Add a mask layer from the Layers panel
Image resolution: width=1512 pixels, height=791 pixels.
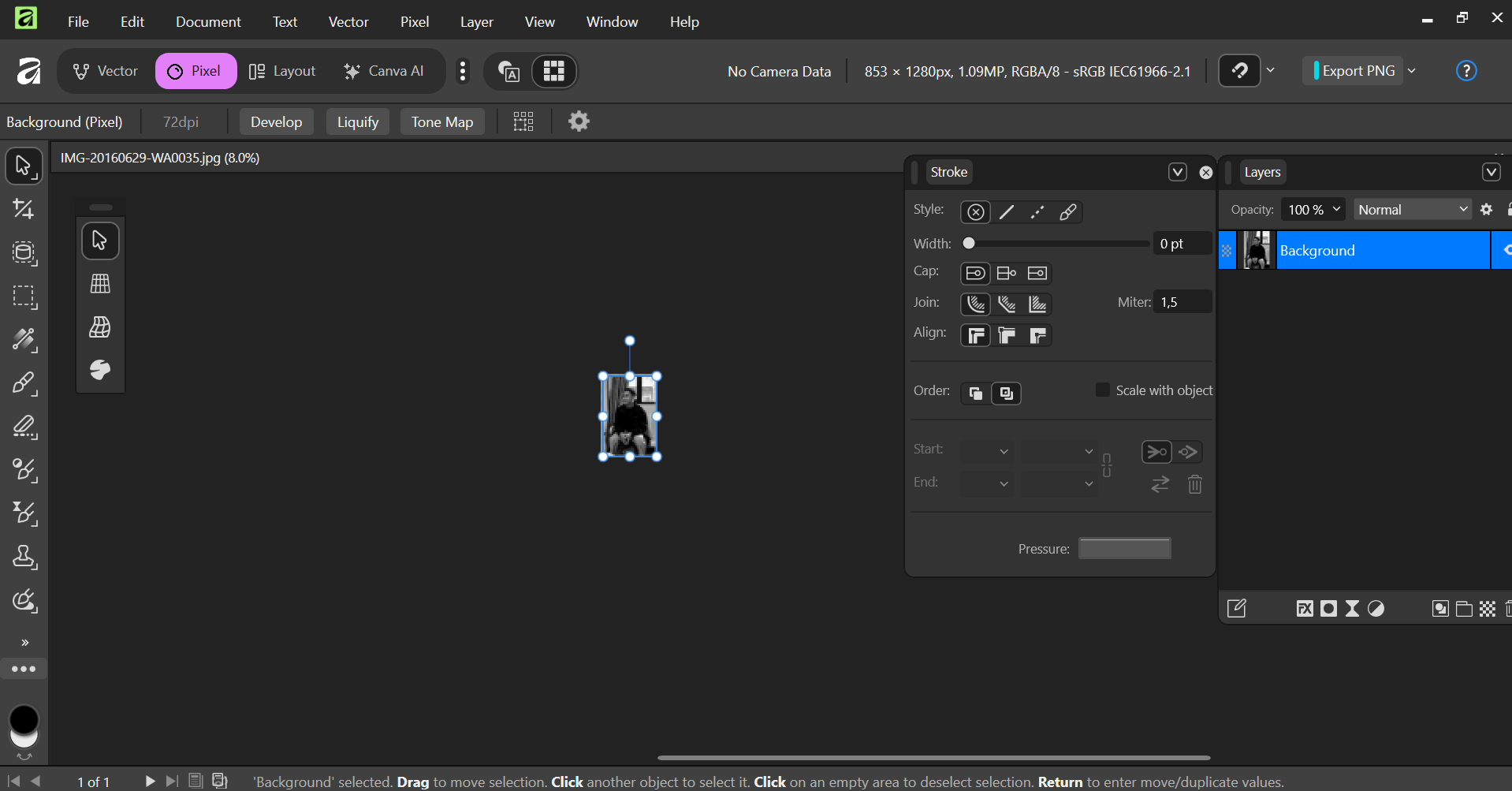coord(1329,607)
